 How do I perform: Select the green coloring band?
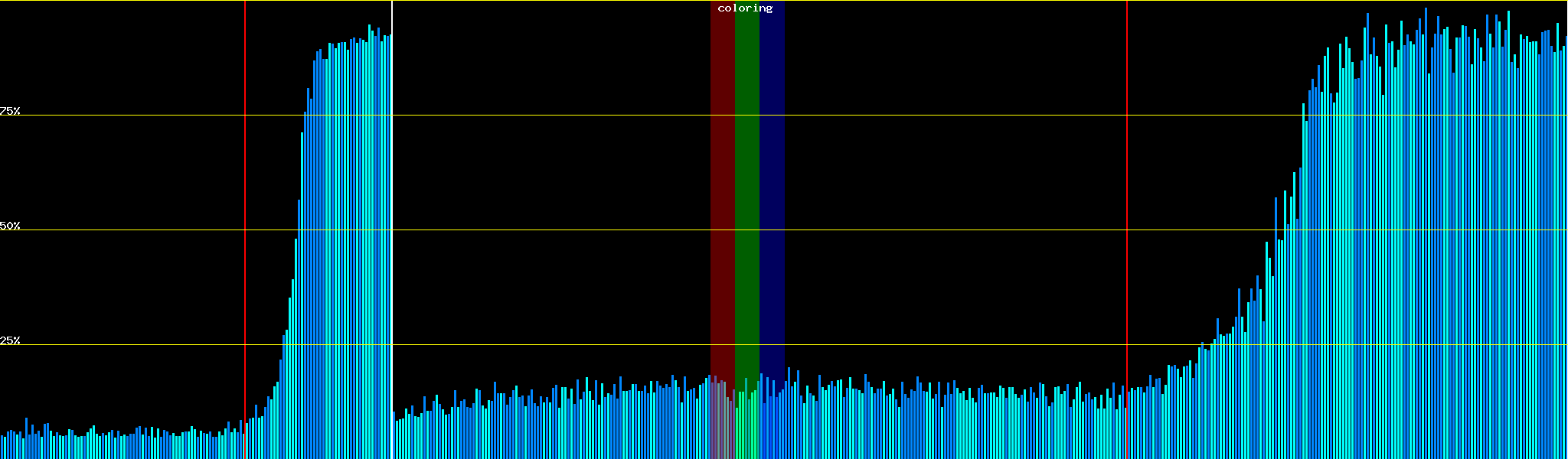[746, 191]
